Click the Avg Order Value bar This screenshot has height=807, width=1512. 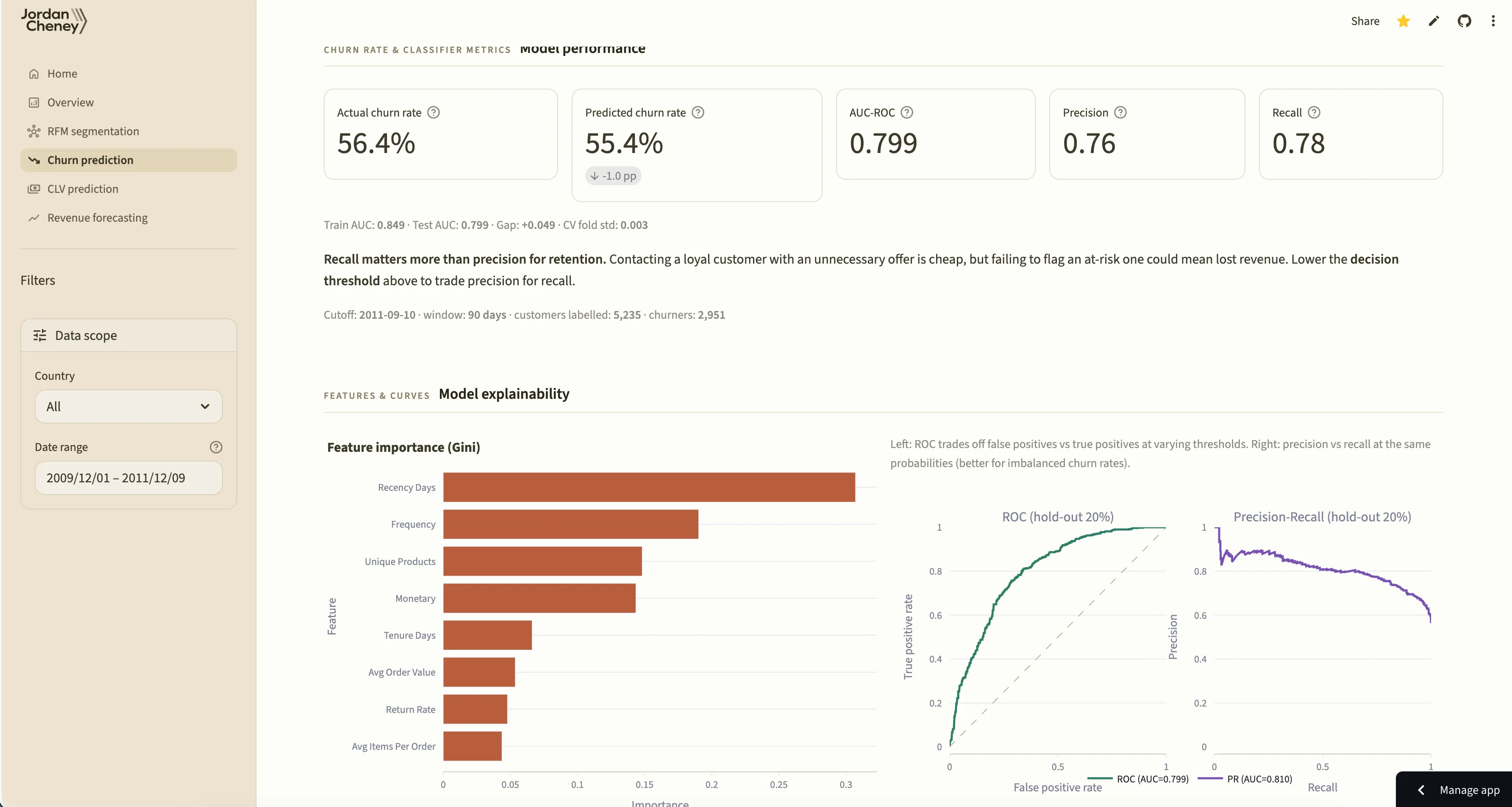tap(479, 672)
